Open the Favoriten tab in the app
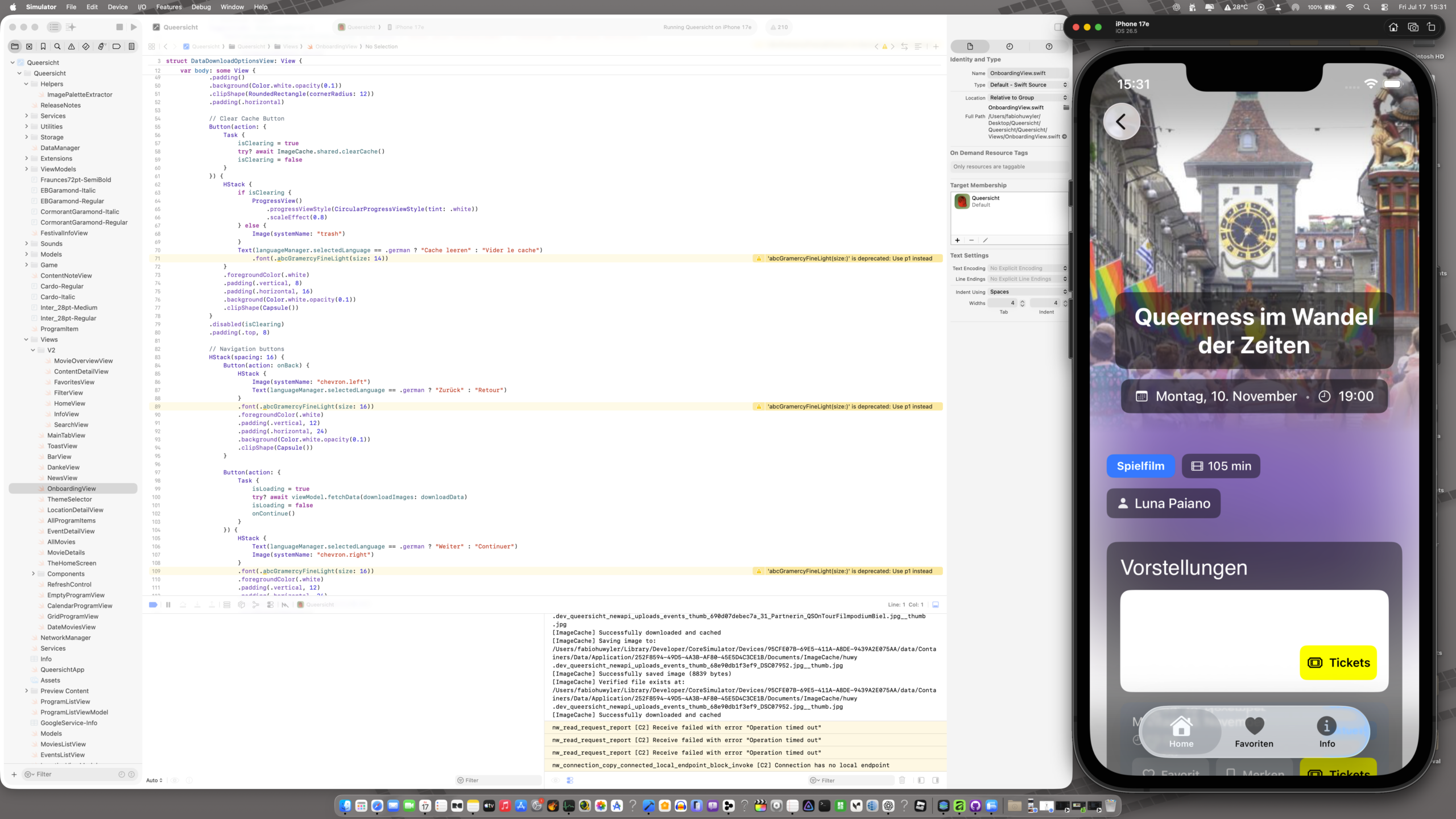This screenshot has height=819, width=1456. (x=1254, y=732)
